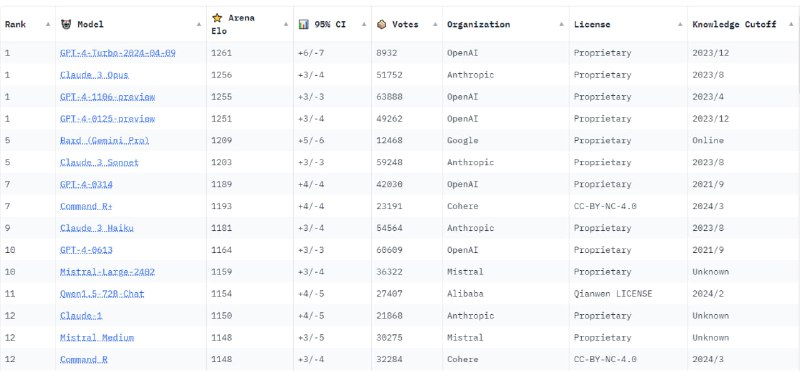
Task: Open the Qwen1.5-72B-Chat model link
Action: click(102, 294)
